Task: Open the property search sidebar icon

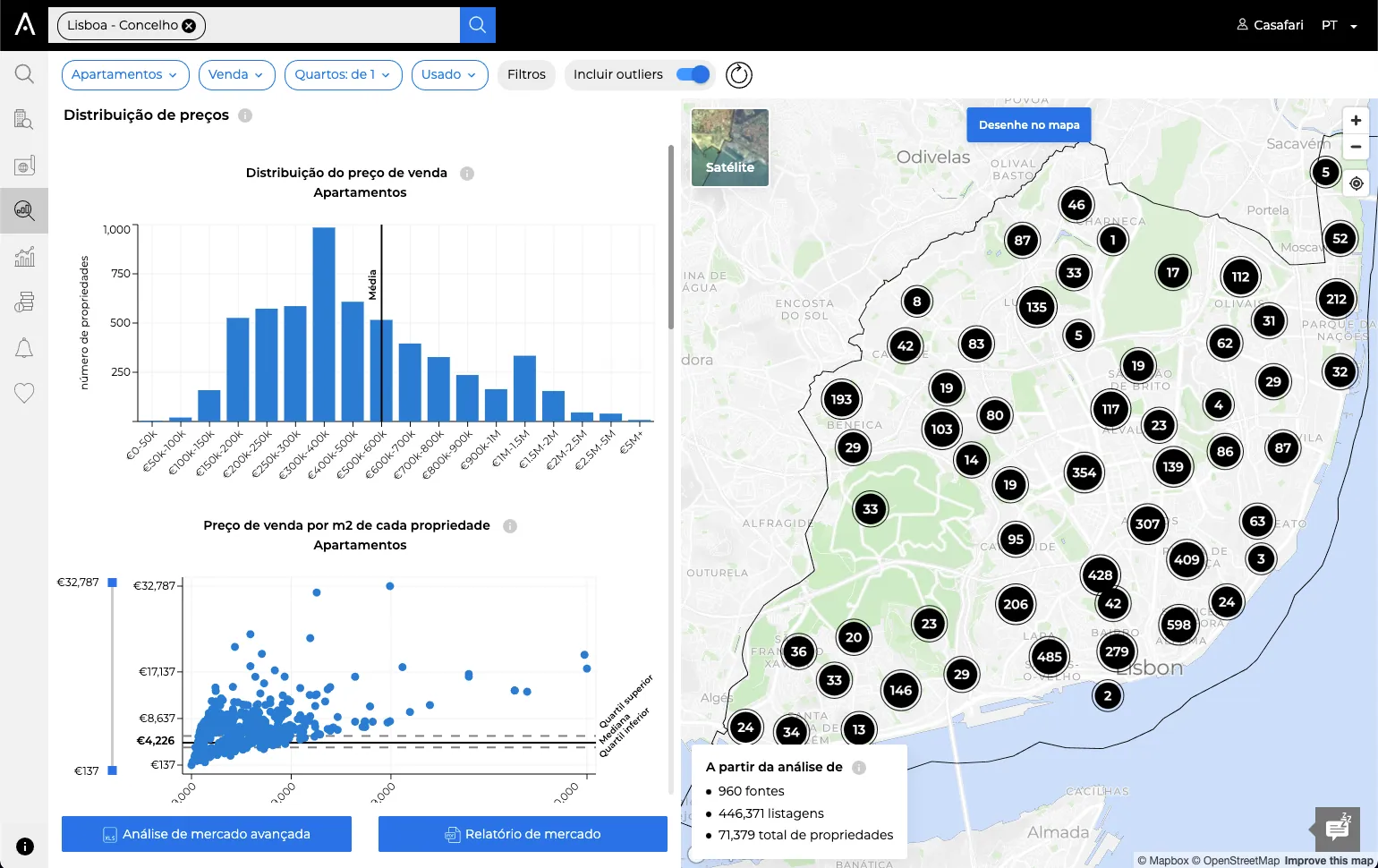Action: (24, 119)
